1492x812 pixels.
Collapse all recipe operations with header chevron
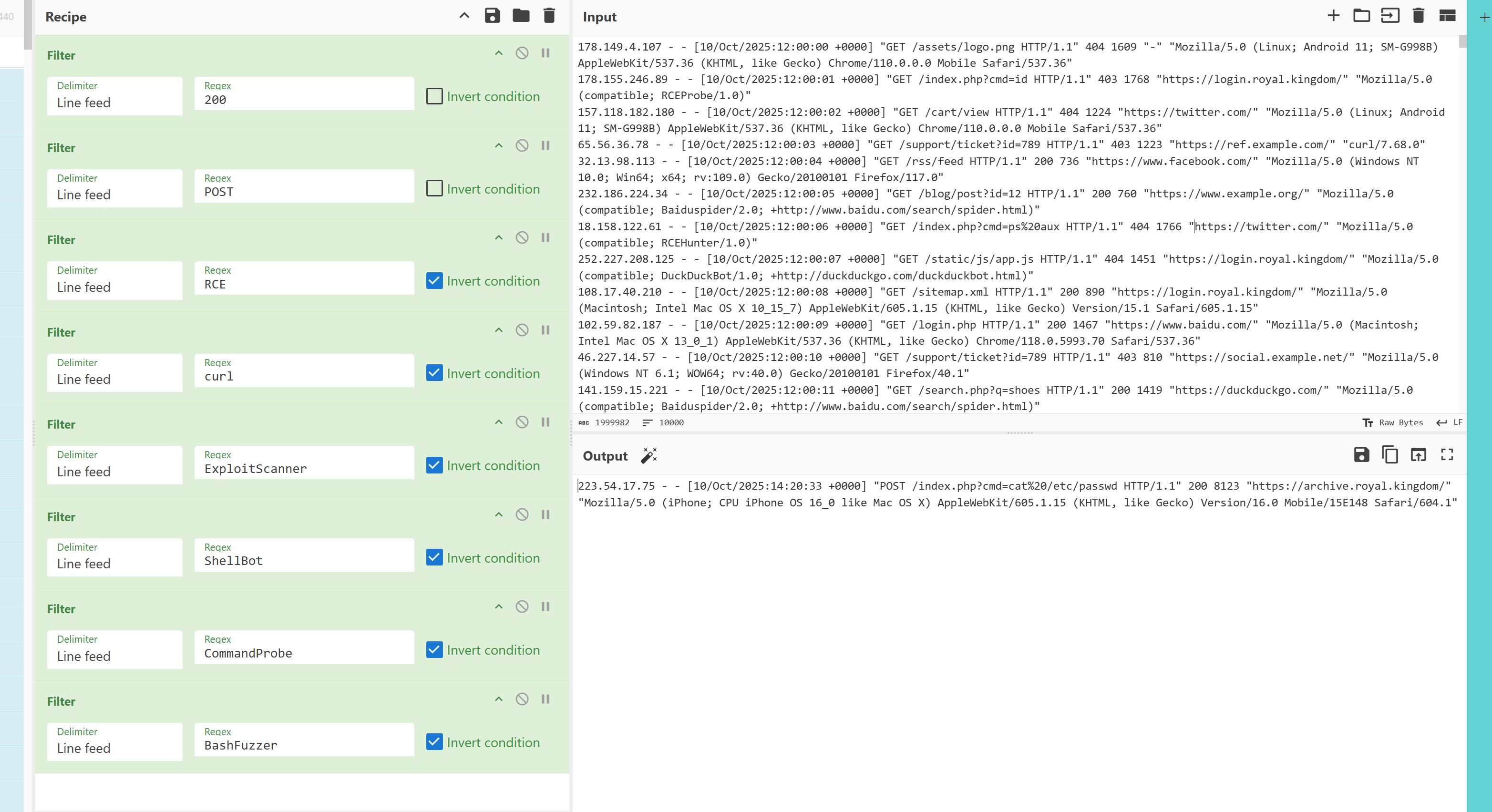click(x=464, y=16)
